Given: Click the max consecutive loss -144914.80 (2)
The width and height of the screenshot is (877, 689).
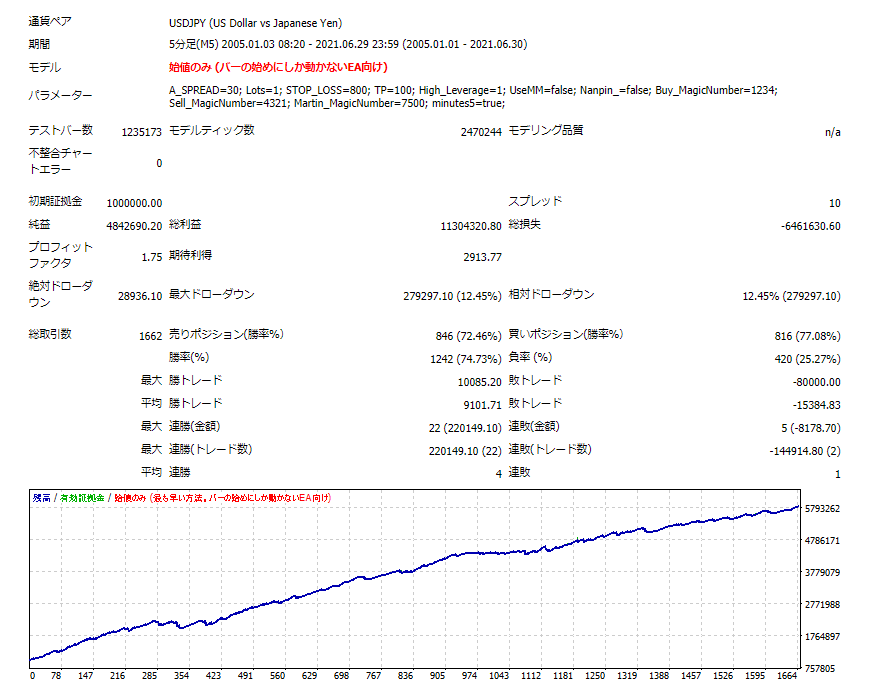Looking at the screenshot, I should (805, 451).
